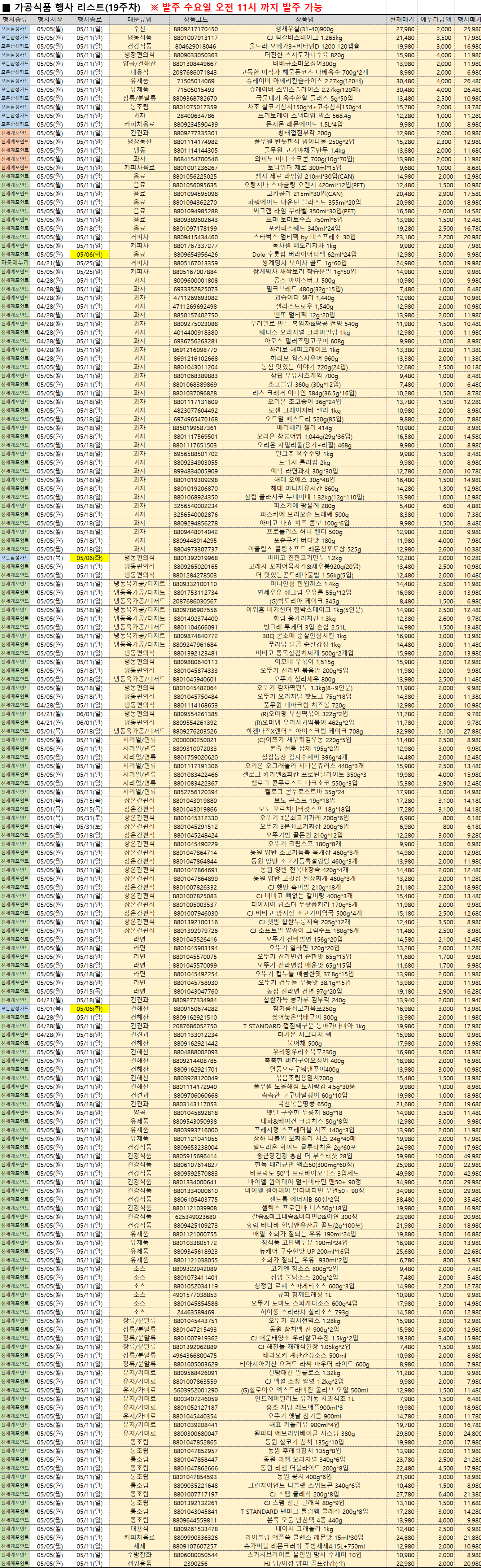Select the 행사시작 column header
This screenshot has width=481, height=1568.
coord(49,20)
